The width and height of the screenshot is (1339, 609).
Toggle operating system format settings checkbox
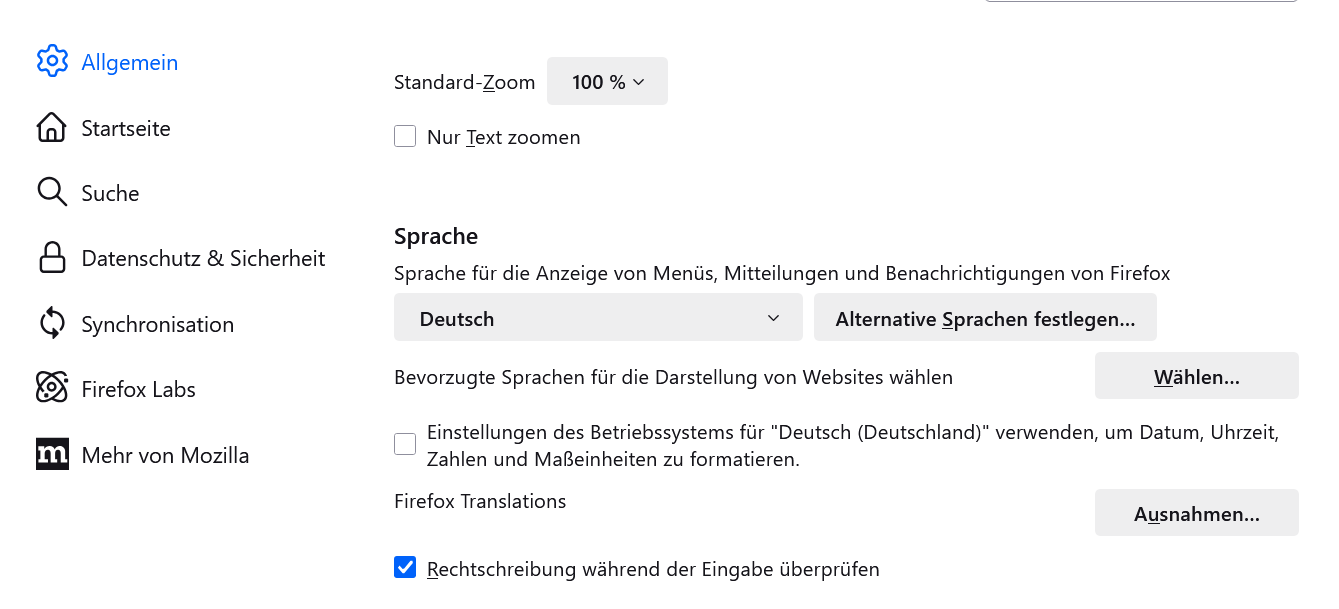tap(405, 444)
